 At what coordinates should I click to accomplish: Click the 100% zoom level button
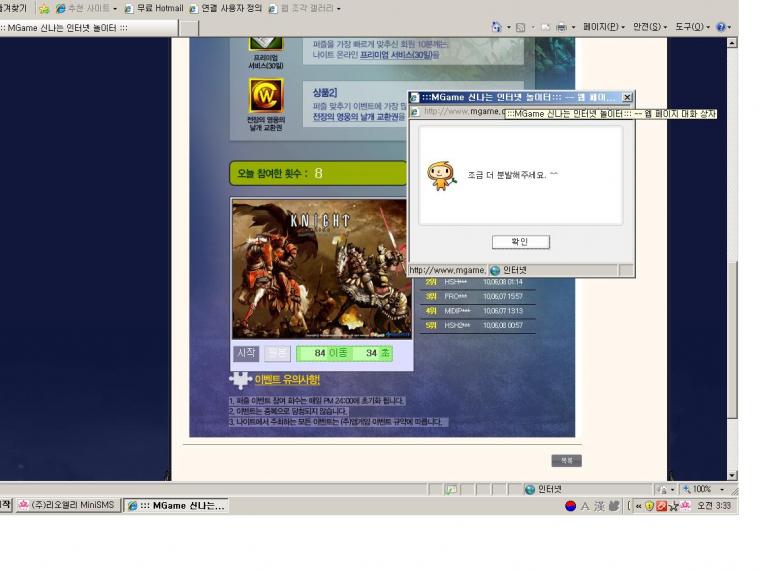[697, 490]
